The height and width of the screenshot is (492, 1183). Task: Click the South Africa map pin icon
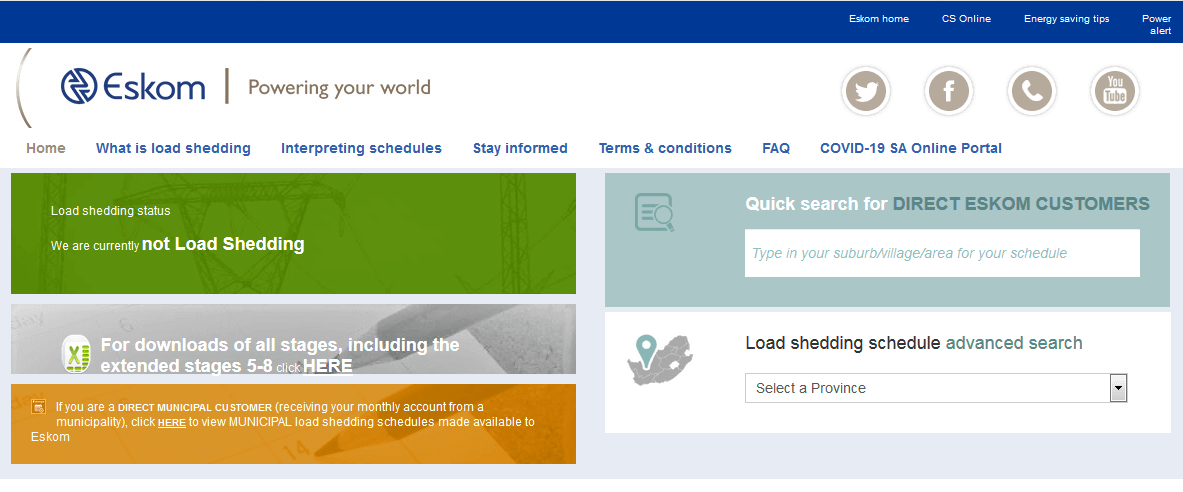click(660, 359)
